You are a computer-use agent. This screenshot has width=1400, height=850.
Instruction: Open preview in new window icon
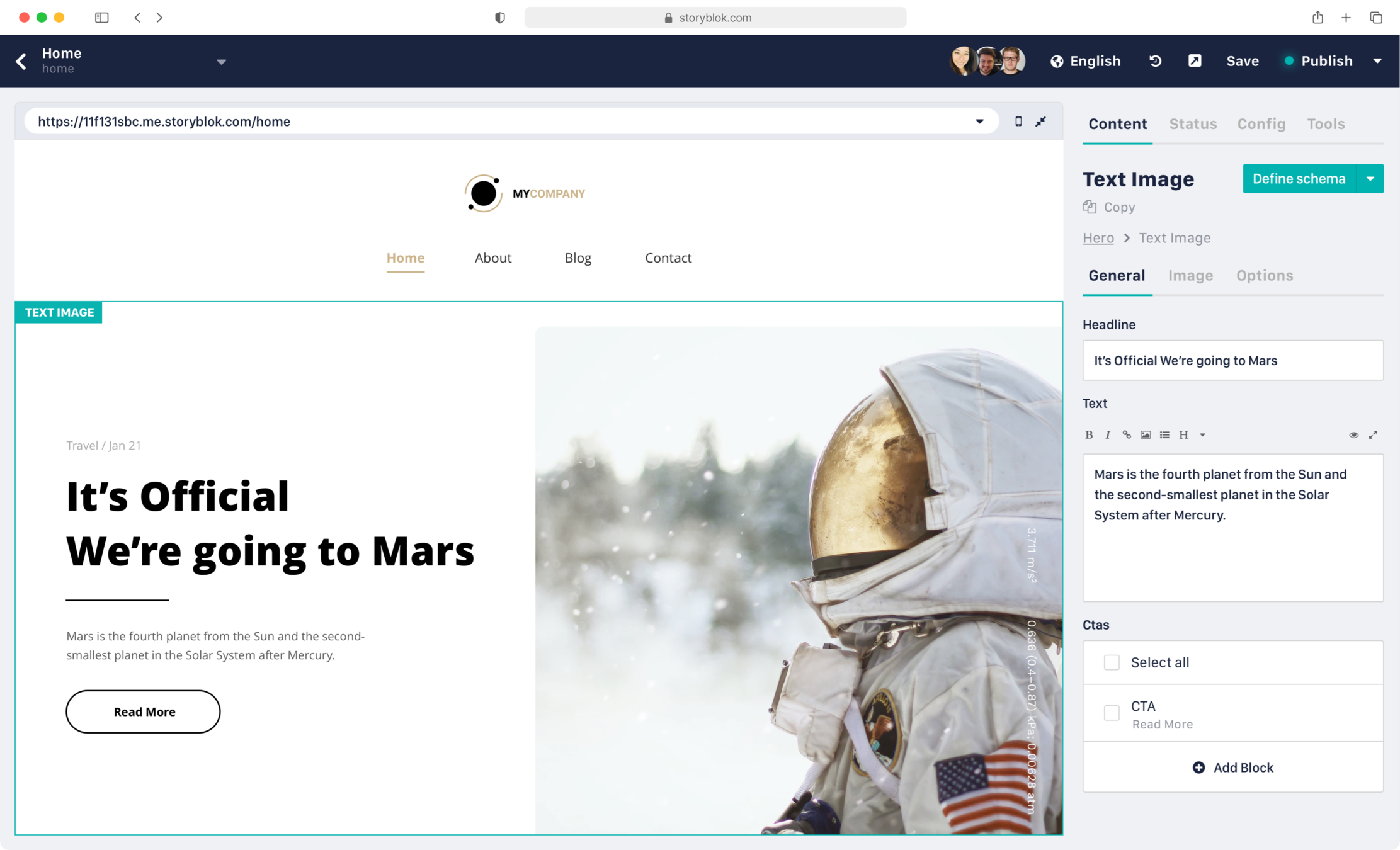click(1195, 61)
